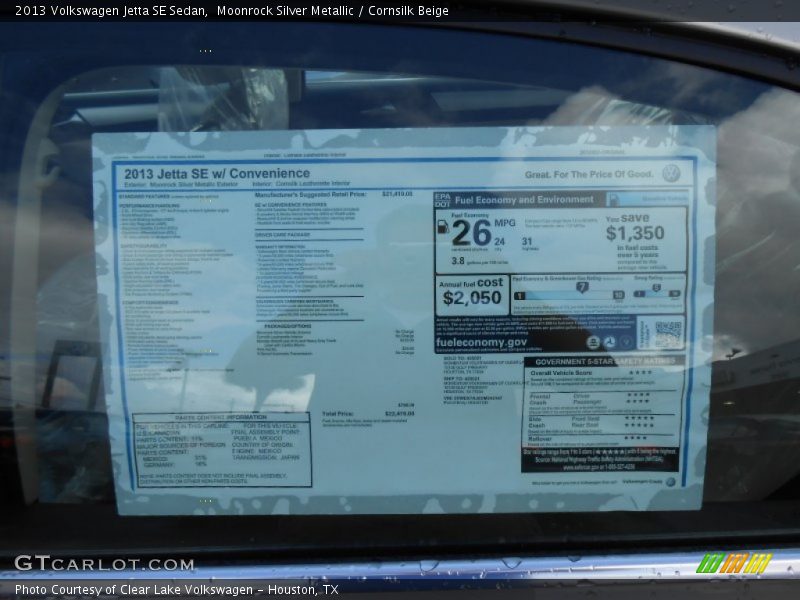Screen dimensions: 800x600
Task: Click the large '26' MPG number
Action: tap(471, 233)
